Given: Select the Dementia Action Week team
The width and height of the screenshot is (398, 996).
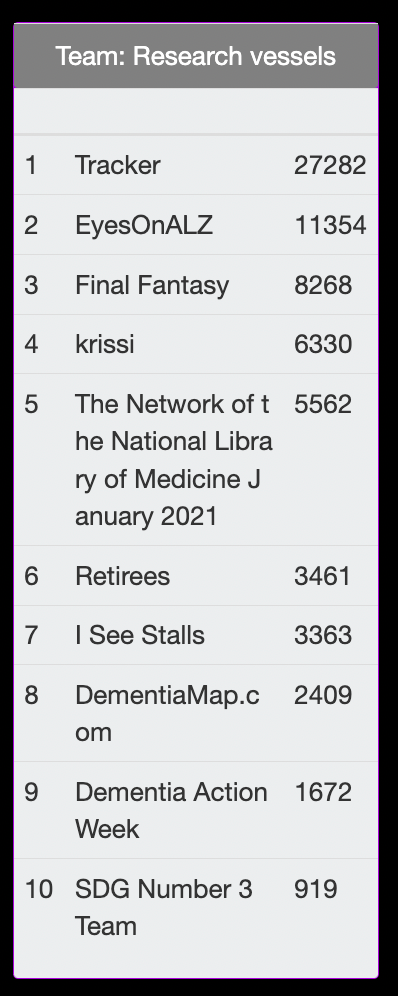Looking at the screenshot, I should [171, 810].
